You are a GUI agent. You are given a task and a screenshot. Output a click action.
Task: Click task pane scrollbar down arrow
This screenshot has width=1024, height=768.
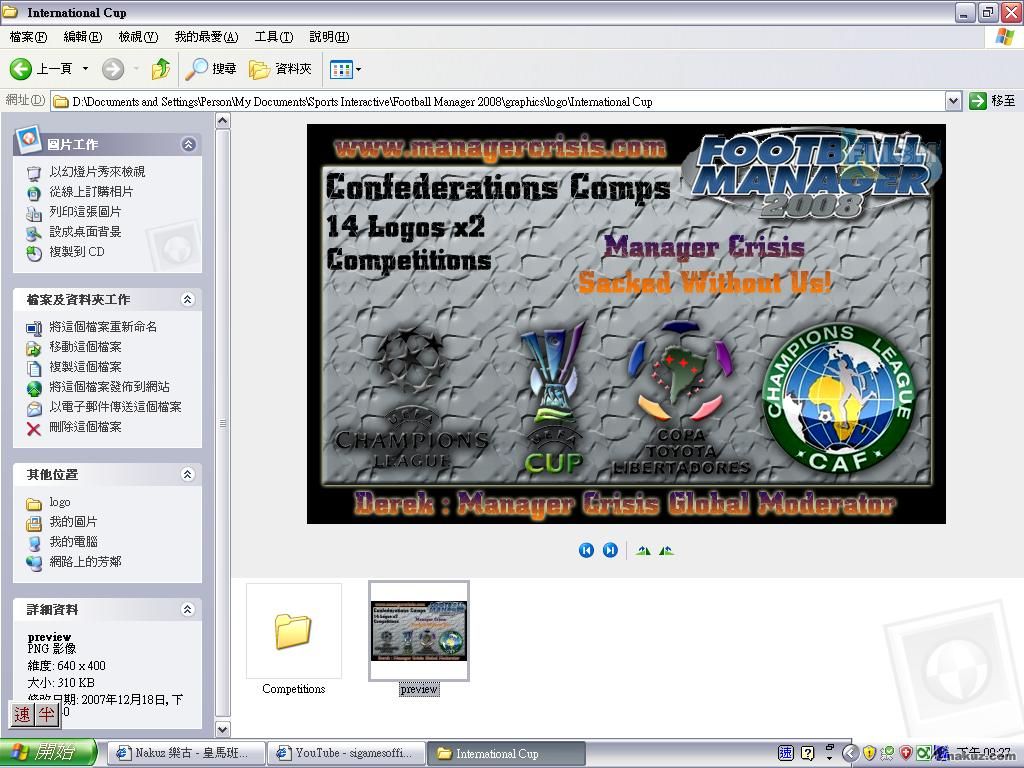[x=223, y=729]
